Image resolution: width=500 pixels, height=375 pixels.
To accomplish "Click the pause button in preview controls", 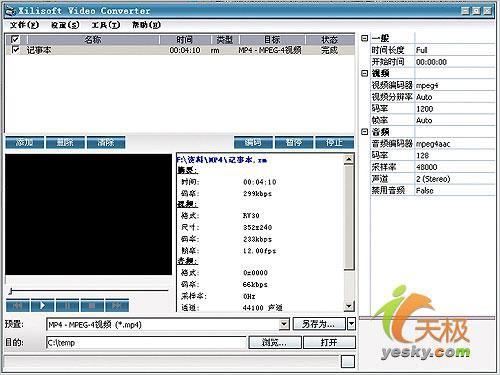I will coord(67,305).
